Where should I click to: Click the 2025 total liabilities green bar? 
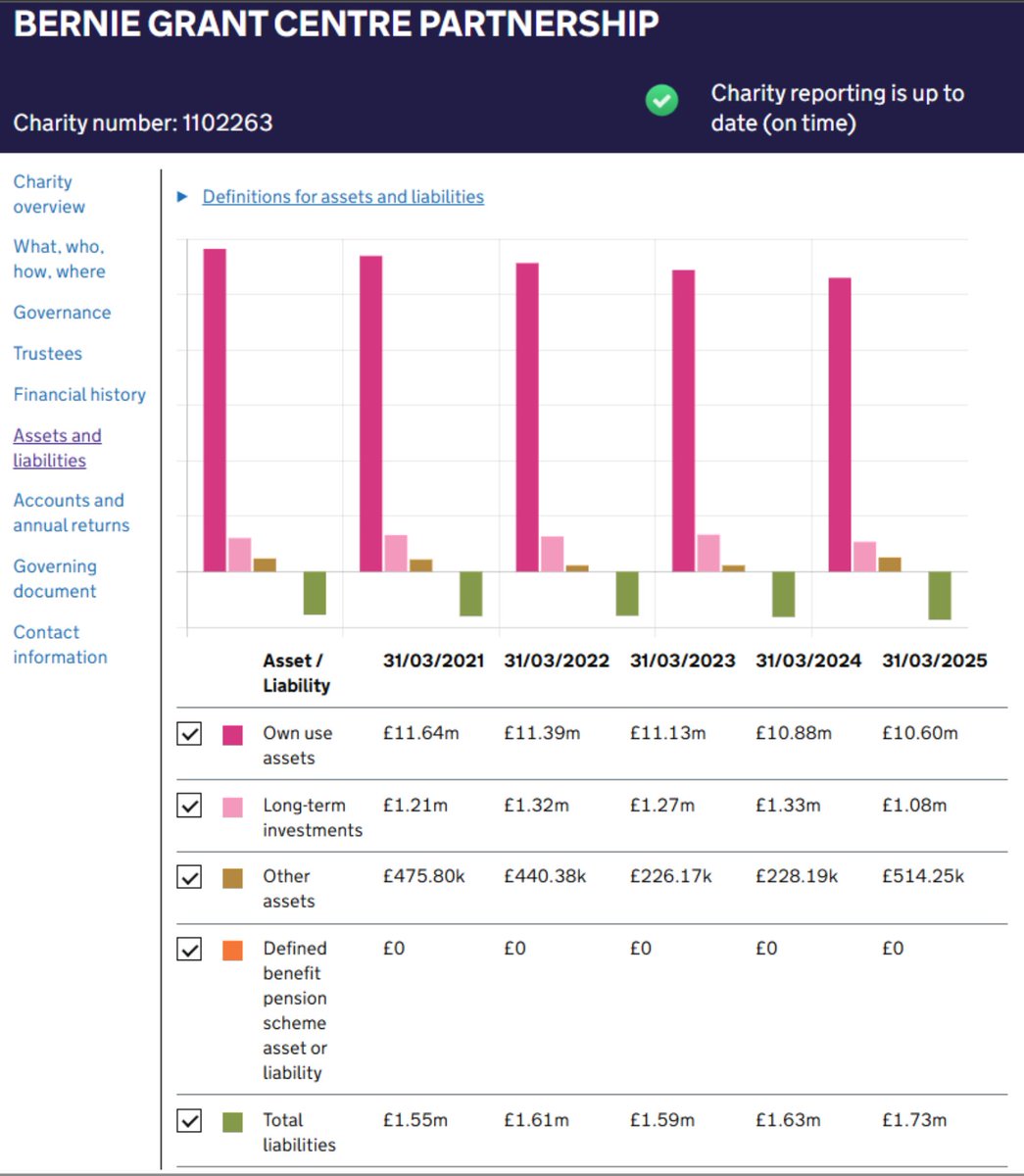940,595
